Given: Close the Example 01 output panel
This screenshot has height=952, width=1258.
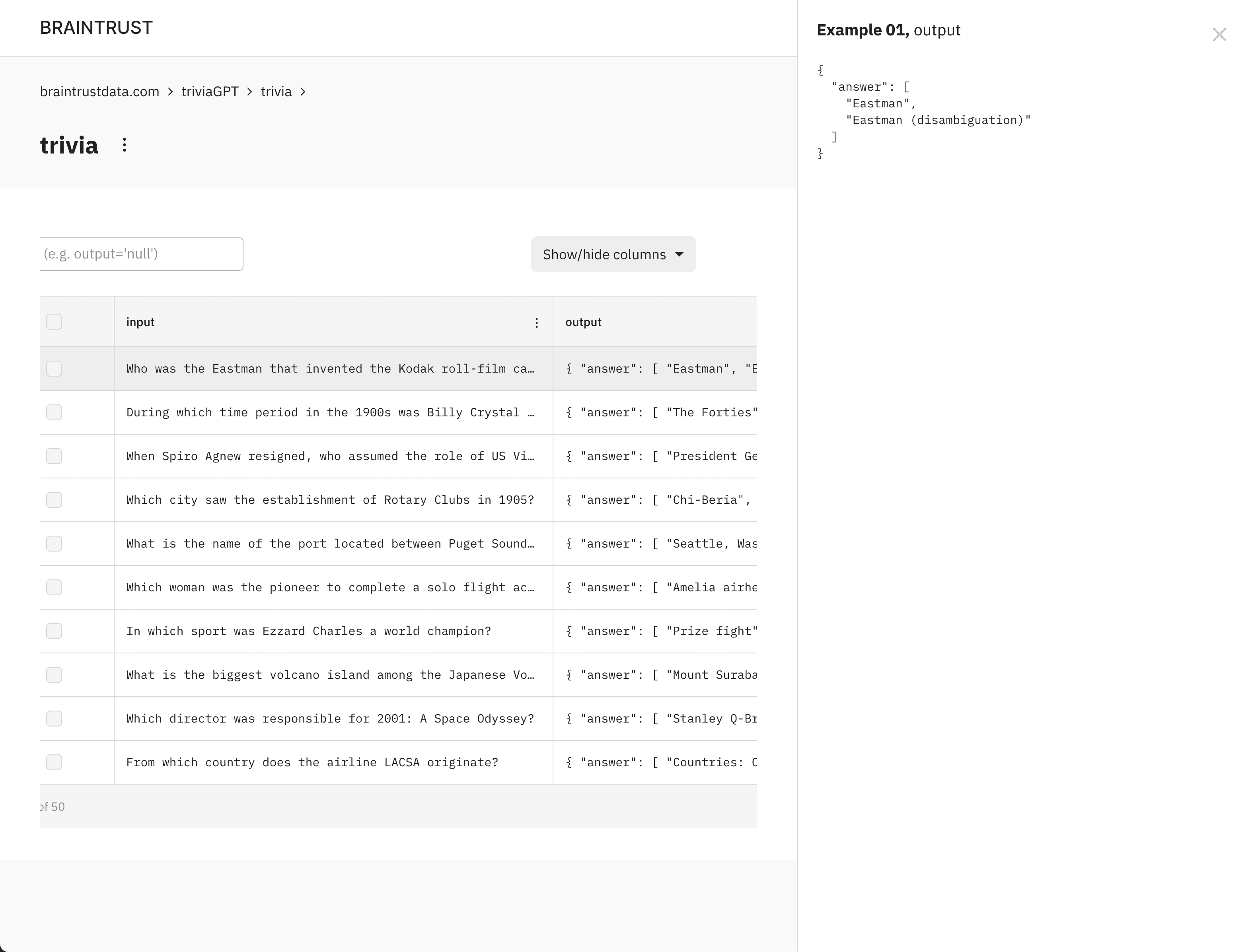Looking at the screenshot, I should (x=1219, y=34).
